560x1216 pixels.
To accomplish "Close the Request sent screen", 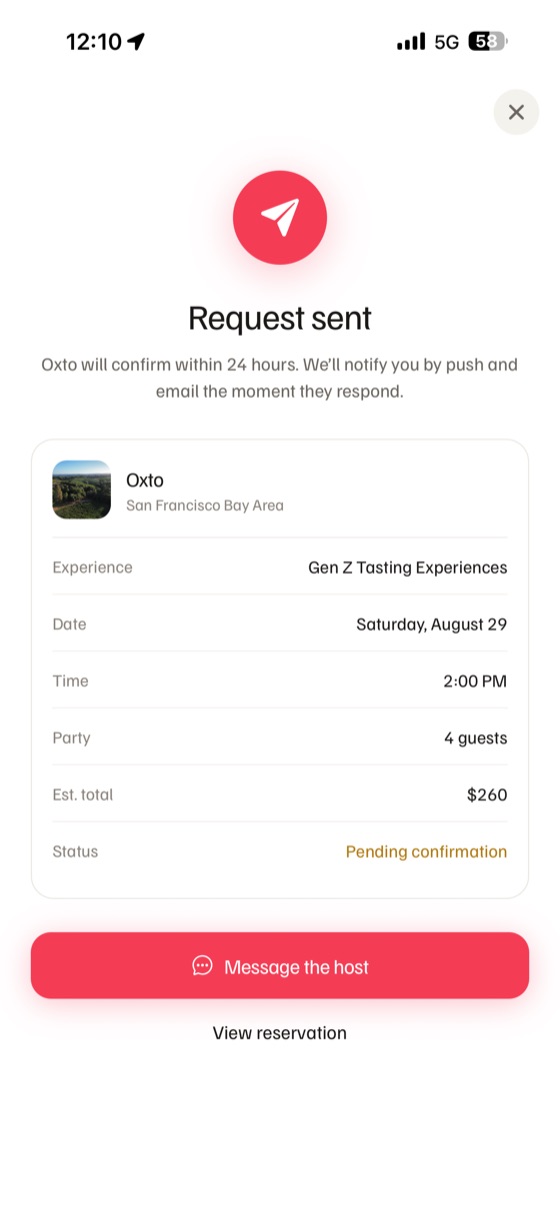I will click(x=516, y=112).
